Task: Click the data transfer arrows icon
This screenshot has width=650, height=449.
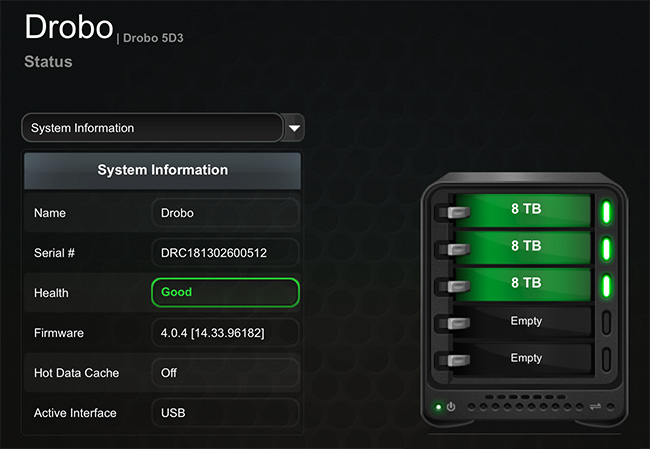Action: [x=595, y=406]
